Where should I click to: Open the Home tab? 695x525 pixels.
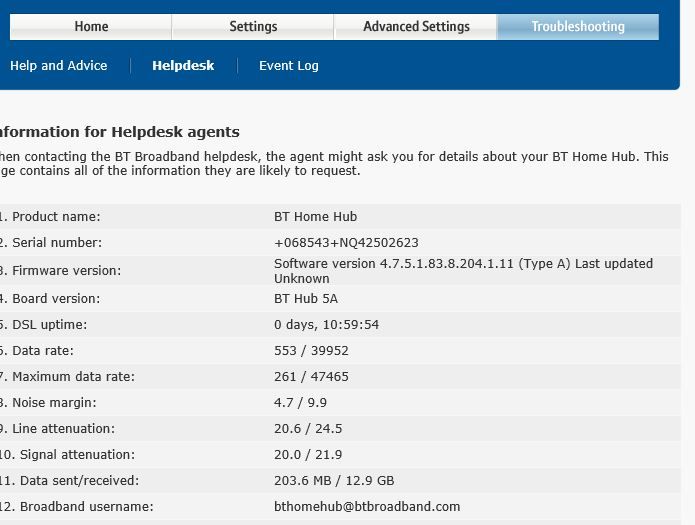pos(91,27)
